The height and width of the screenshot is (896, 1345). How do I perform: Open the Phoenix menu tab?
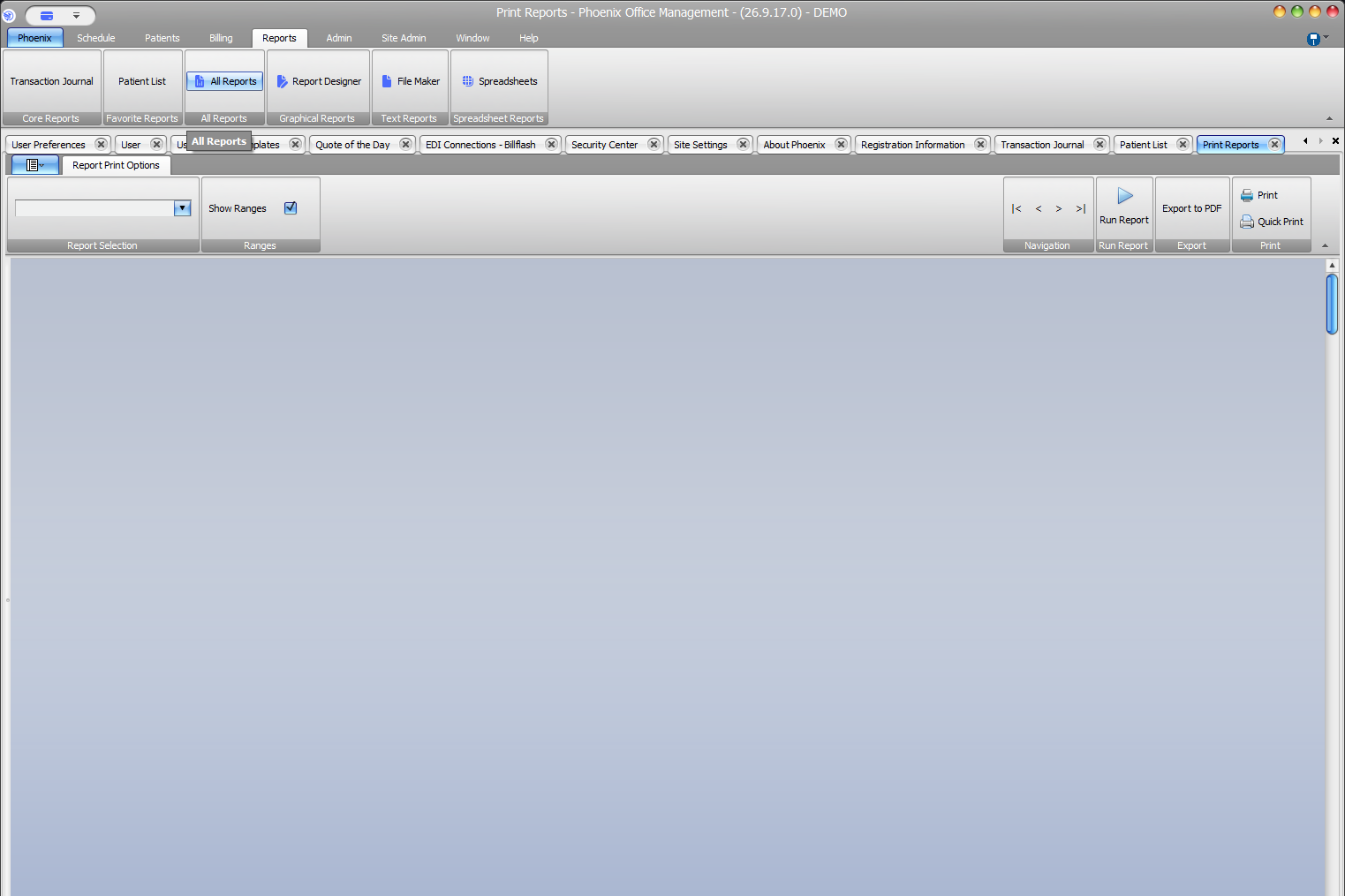(x=35, y=38)
